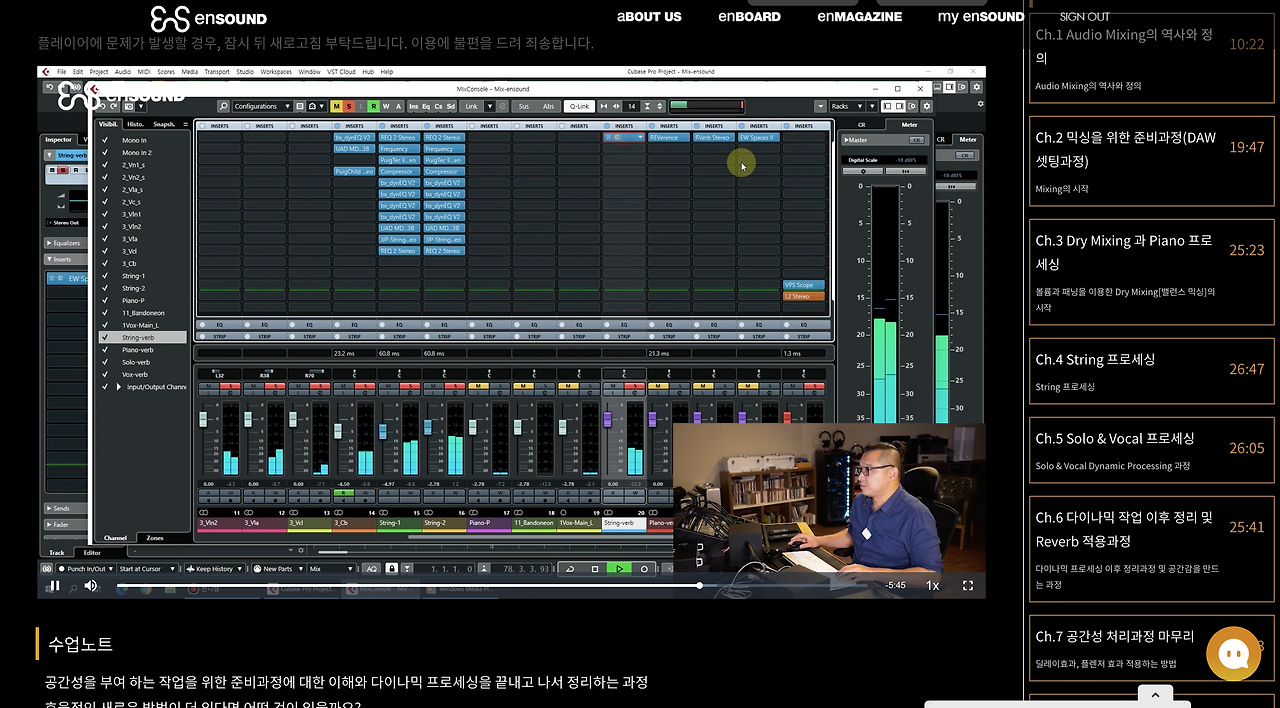Click the meter reset button beside the gear

[906, 171]
